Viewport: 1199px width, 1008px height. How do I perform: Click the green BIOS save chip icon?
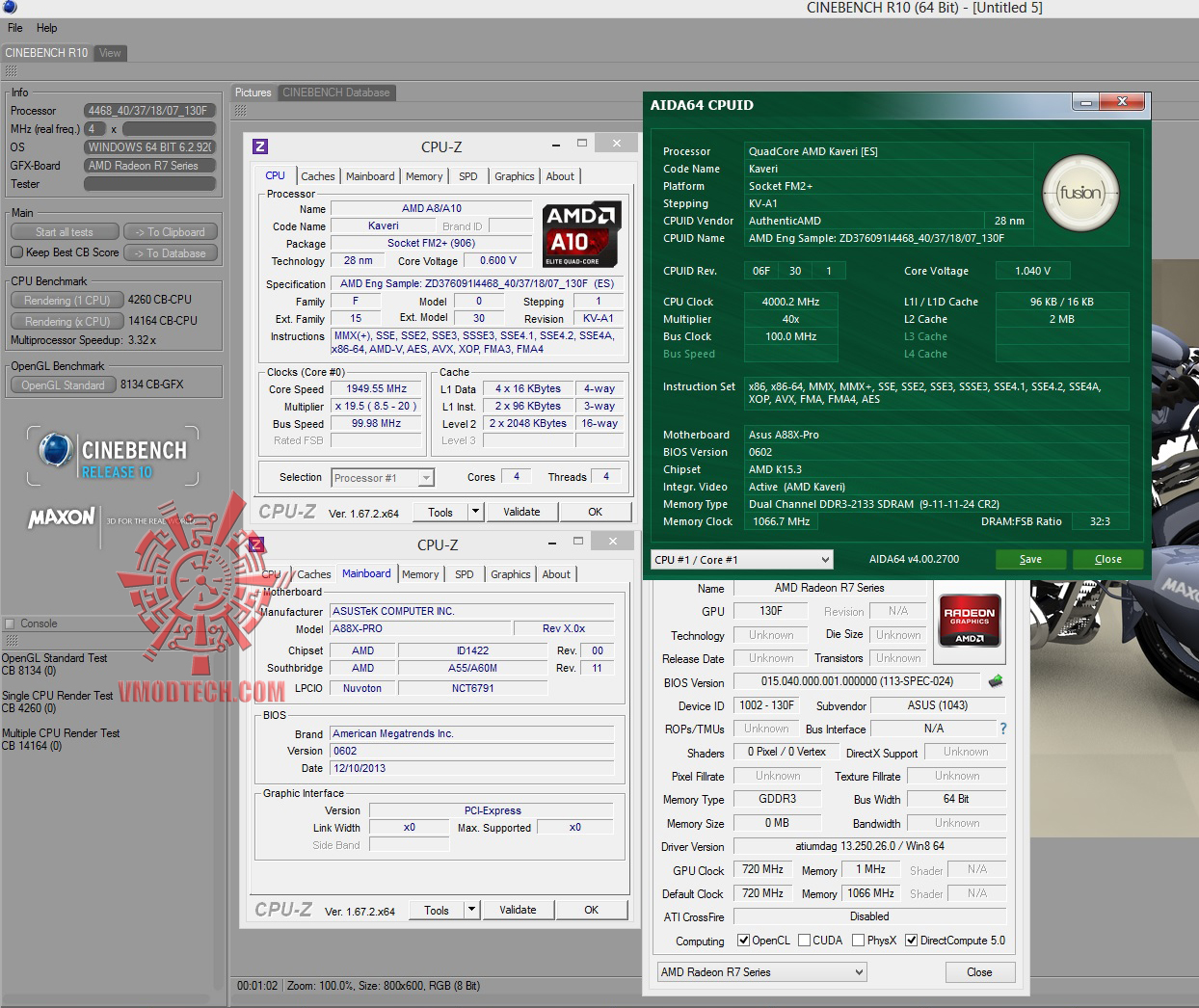click(x=996, y=681)
